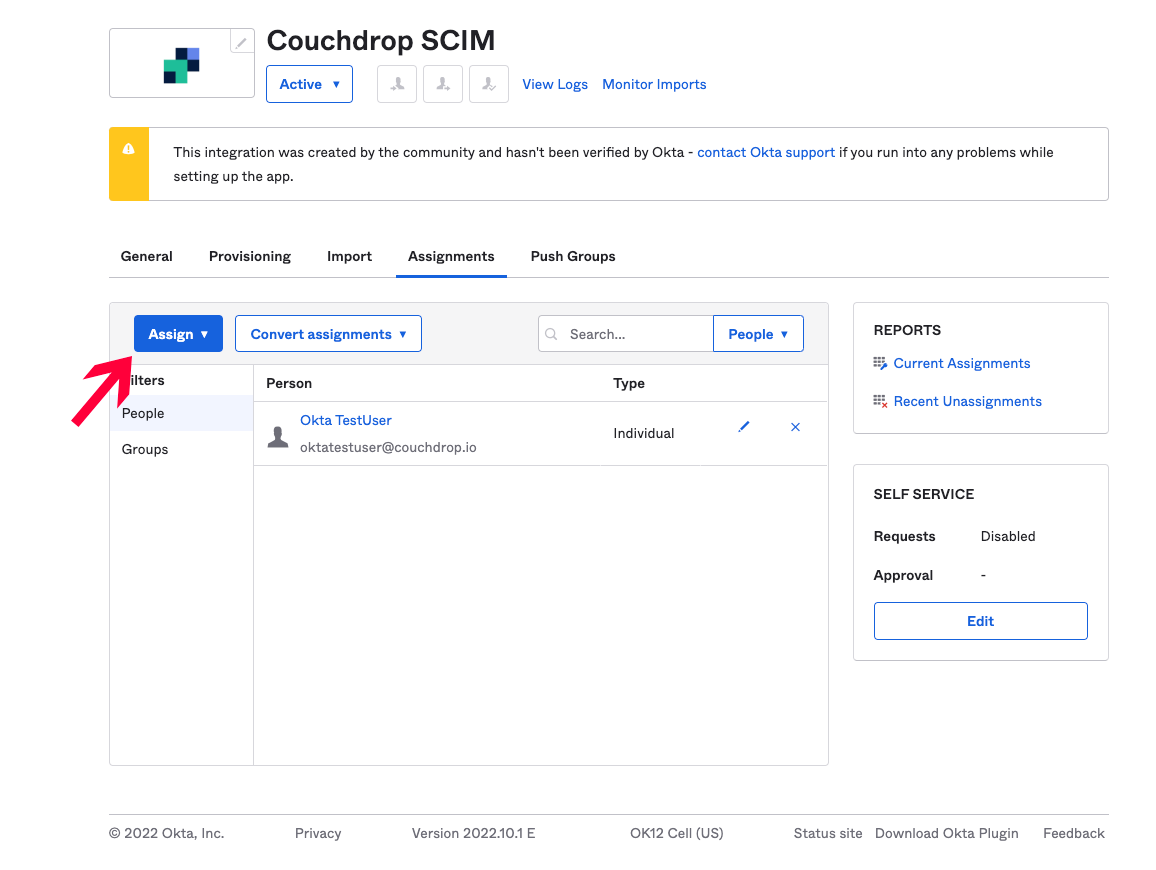The image size is (1156, 870).
Task: Expand the Convert assignments dropdown
Action: click(328, 334)
